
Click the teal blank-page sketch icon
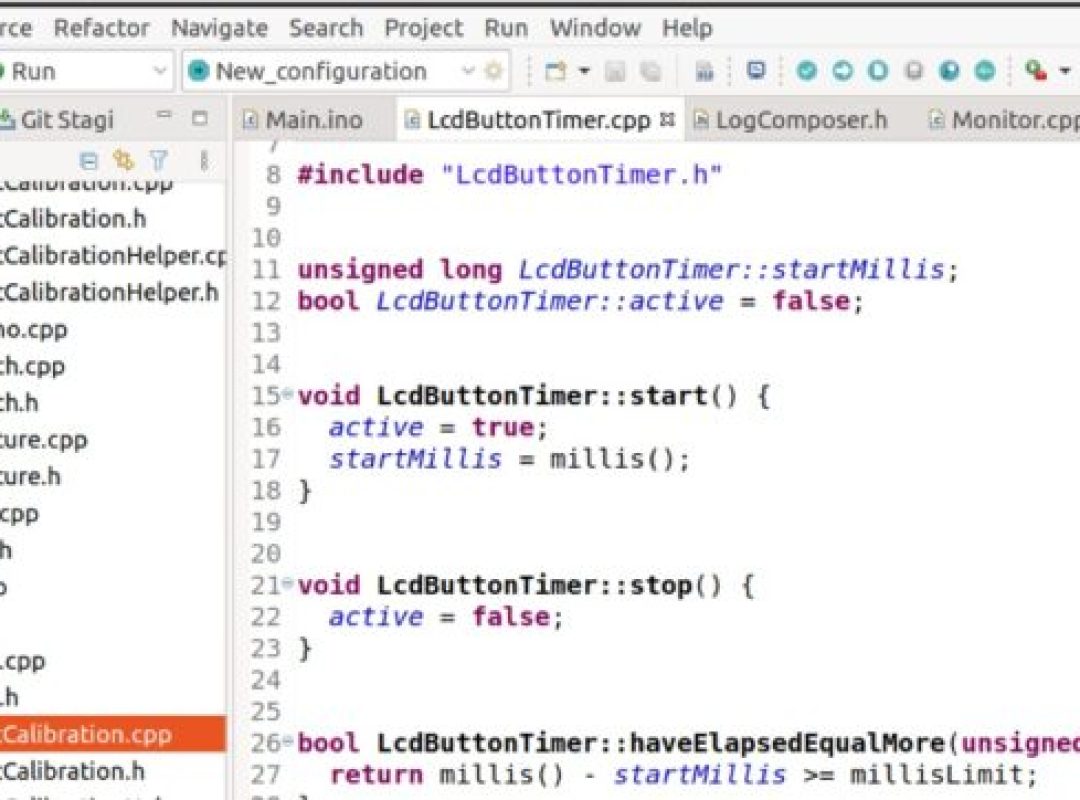(x=878, y=70)
